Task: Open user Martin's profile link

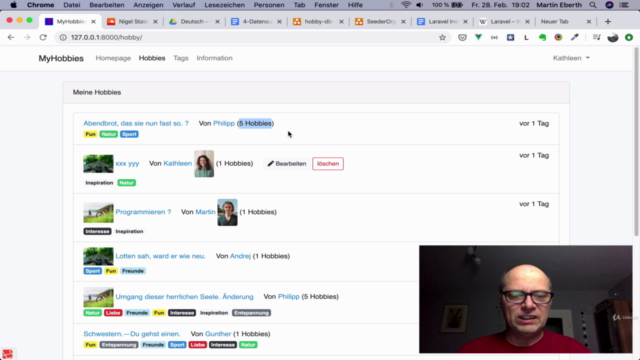Action: pyautogui.click(x=205, y=212)
